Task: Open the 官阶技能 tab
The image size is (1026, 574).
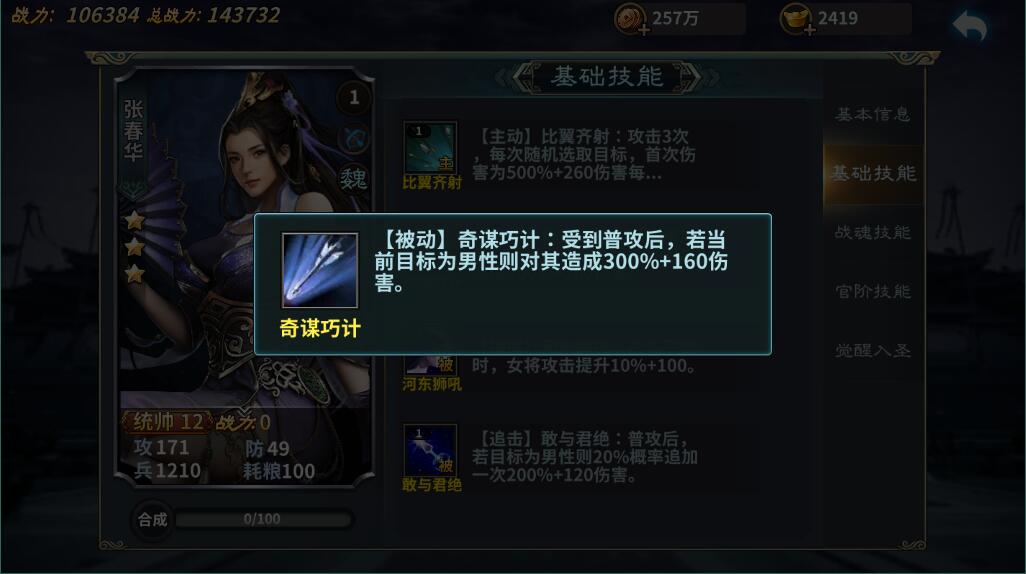Action: [x=873, y=291]
